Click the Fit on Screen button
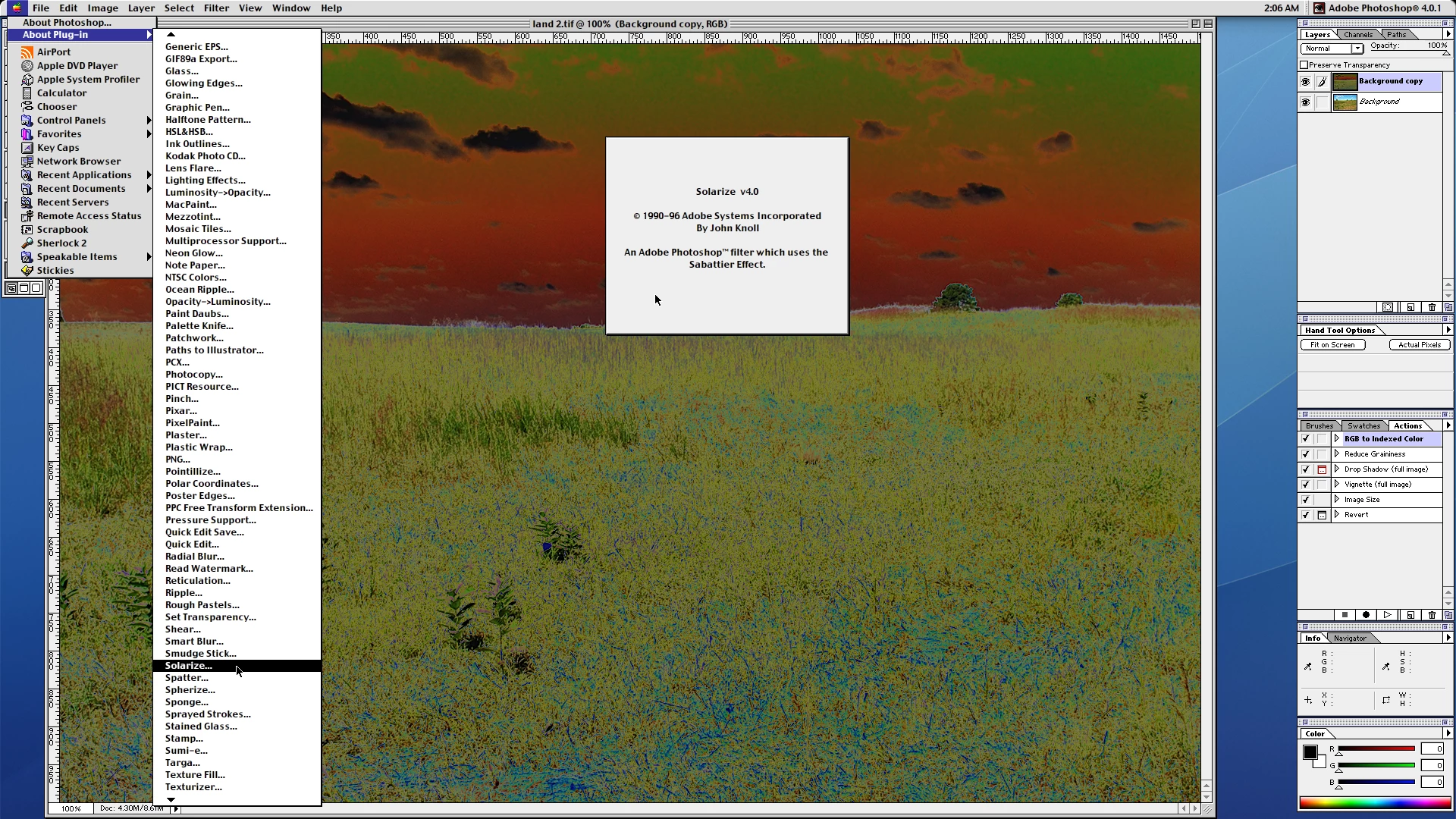Viewport: 1456px width, 819px height. click(x=1332, y=345)
